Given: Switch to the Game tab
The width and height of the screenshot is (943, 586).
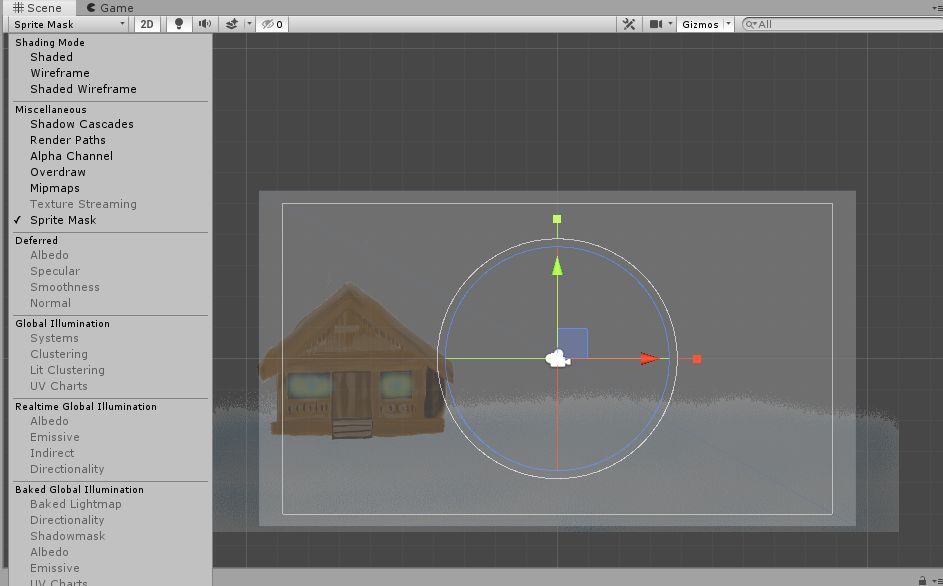Looking at the screenshot, I should pos(110,8).
